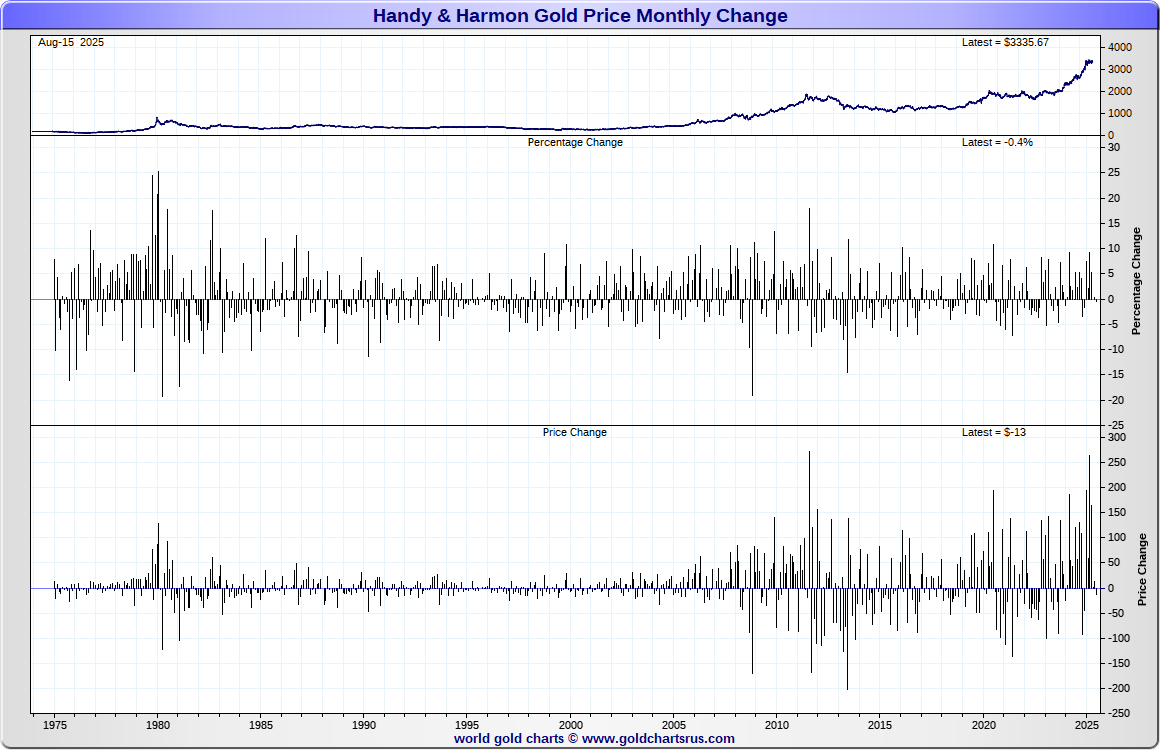Image resolution: width=1160 pixels, height=750 pixels.
Task: Click the 'Aug-15 2025' date label
Action: click(71, 42)
